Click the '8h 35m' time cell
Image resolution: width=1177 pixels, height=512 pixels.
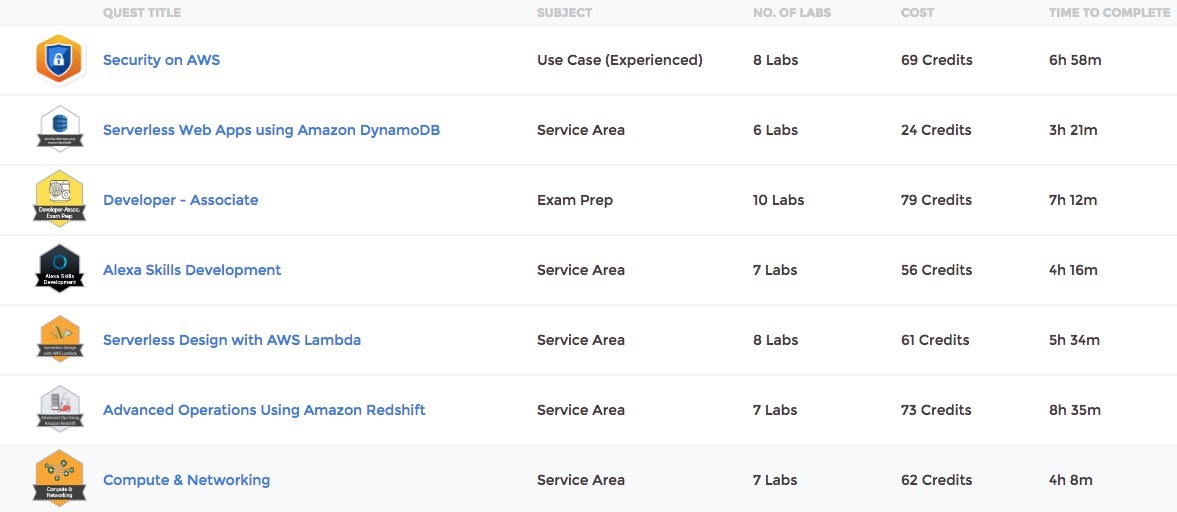point(1075,410)
